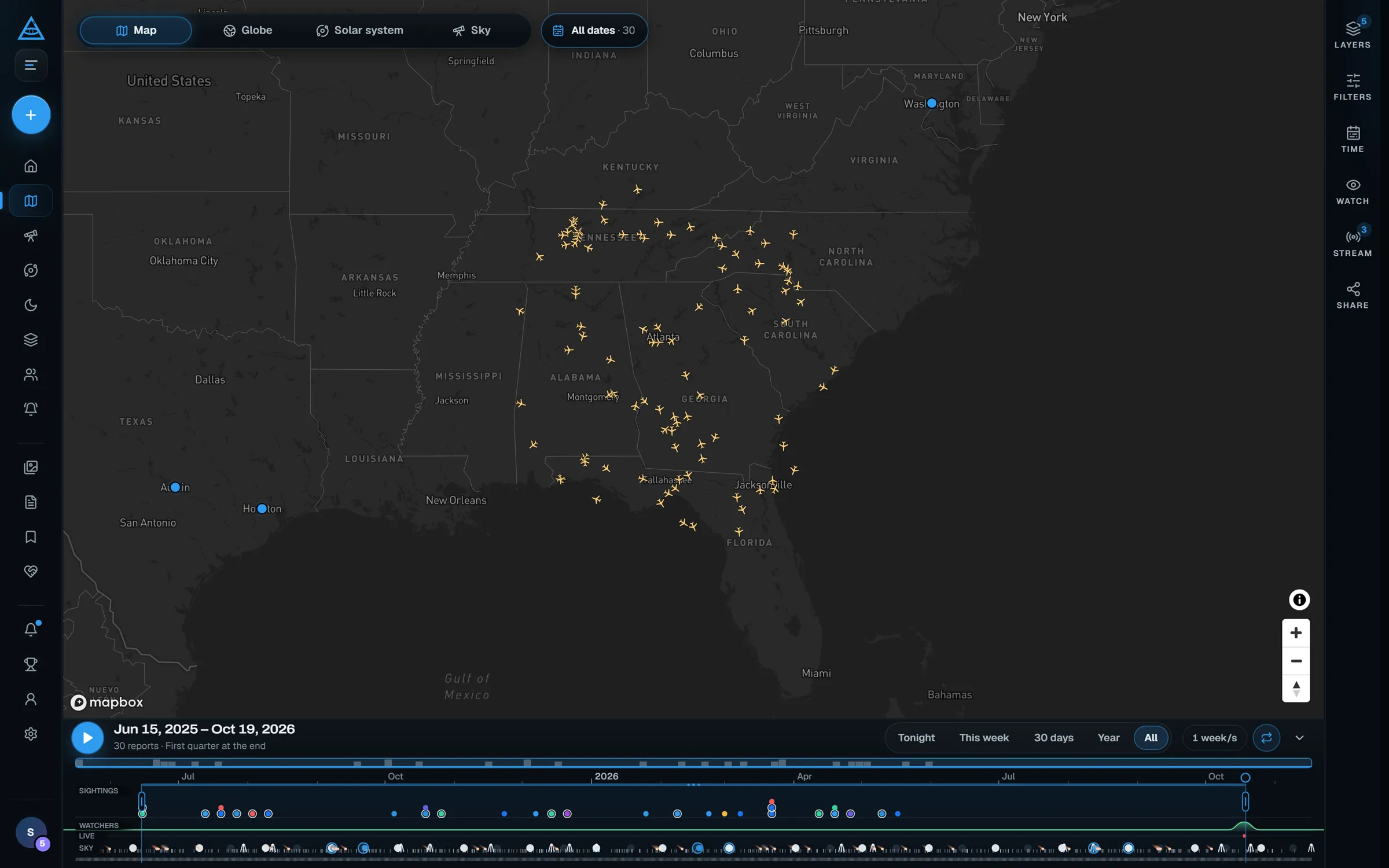This screenshot has width=1389, height=868.
Task: Click the blue timeline overview range bar
Action: coord(693,763)
